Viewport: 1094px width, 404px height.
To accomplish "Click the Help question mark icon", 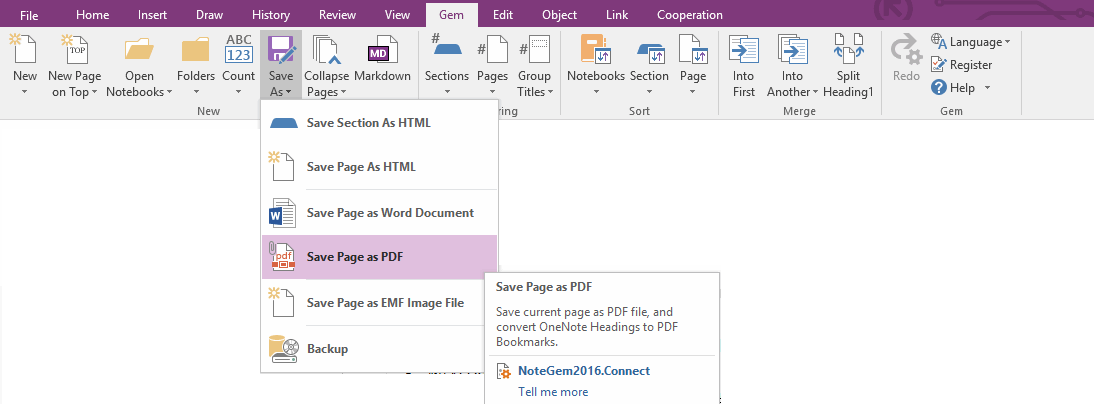I will click(938, 88).
